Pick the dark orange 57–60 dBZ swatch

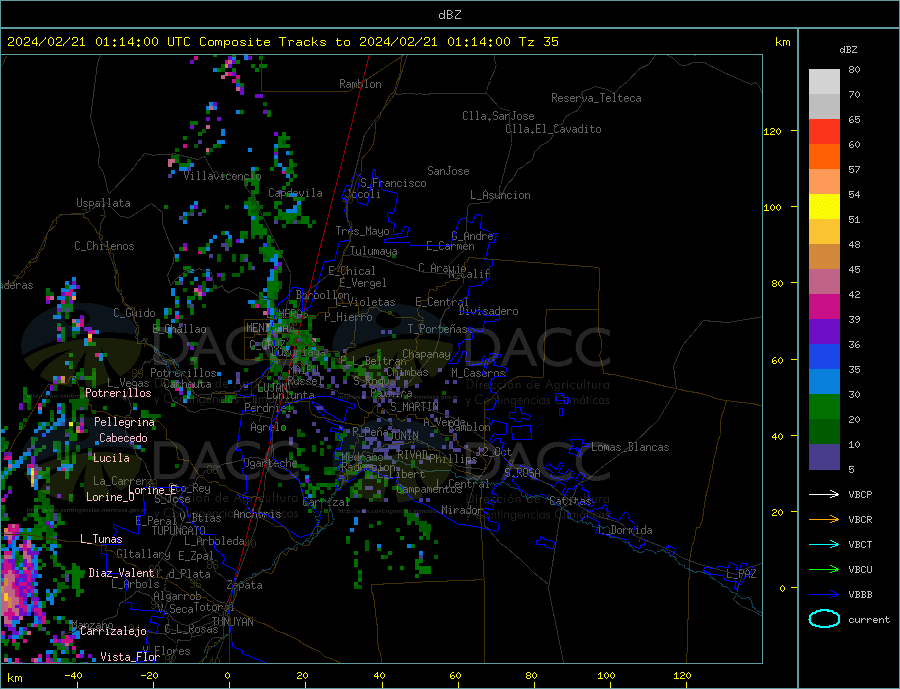[824, 157]
